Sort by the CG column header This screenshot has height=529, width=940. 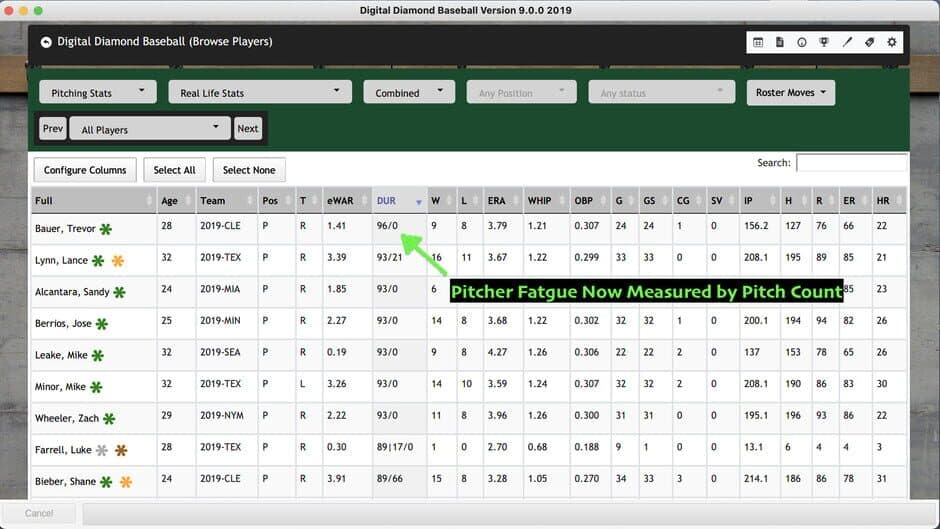point(689,200)
